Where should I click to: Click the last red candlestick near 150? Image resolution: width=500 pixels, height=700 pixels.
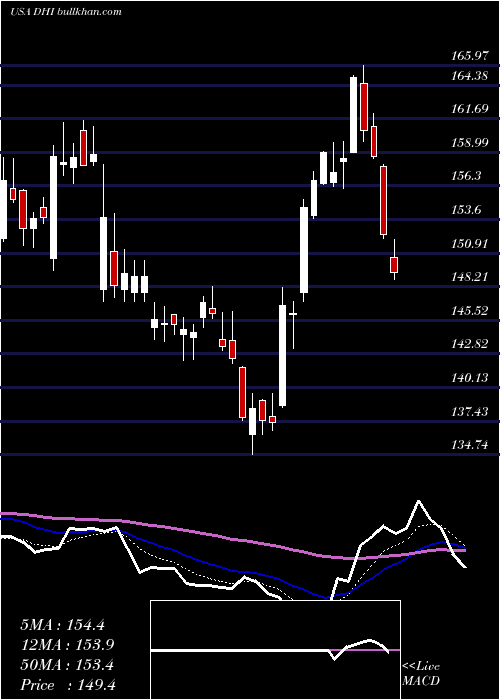[394, 265]
